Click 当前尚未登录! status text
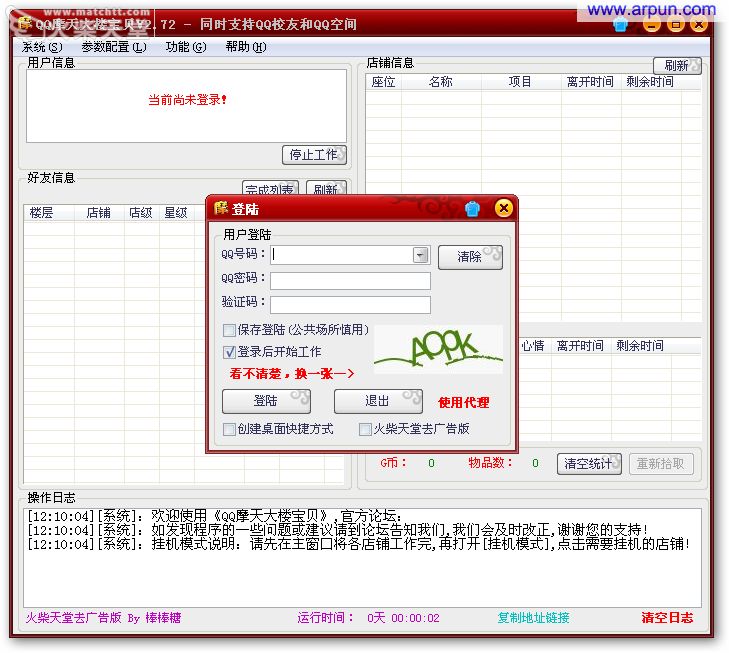729x653 pixels. click(x=187, y=100)
